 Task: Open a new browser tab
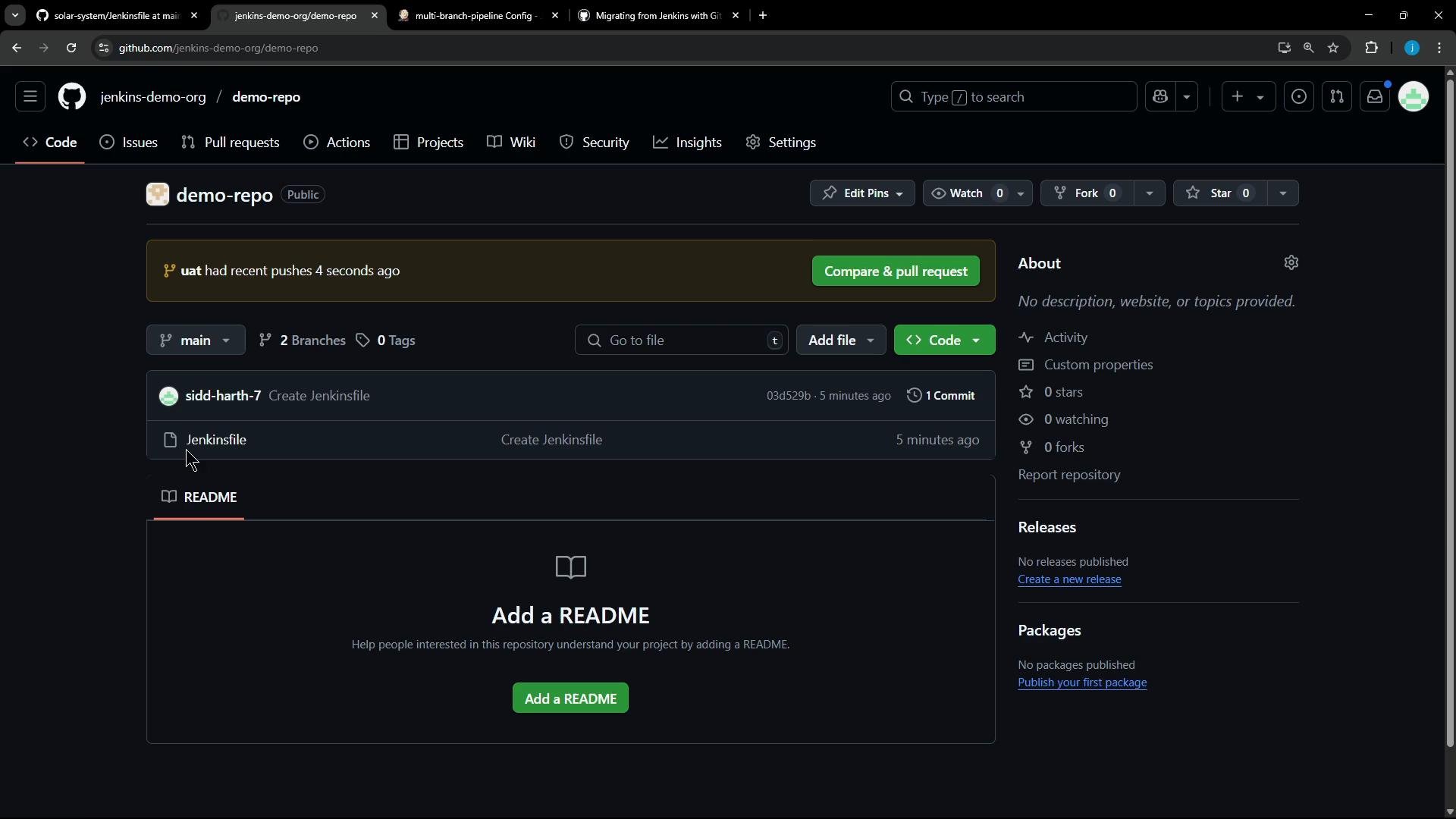763,15
